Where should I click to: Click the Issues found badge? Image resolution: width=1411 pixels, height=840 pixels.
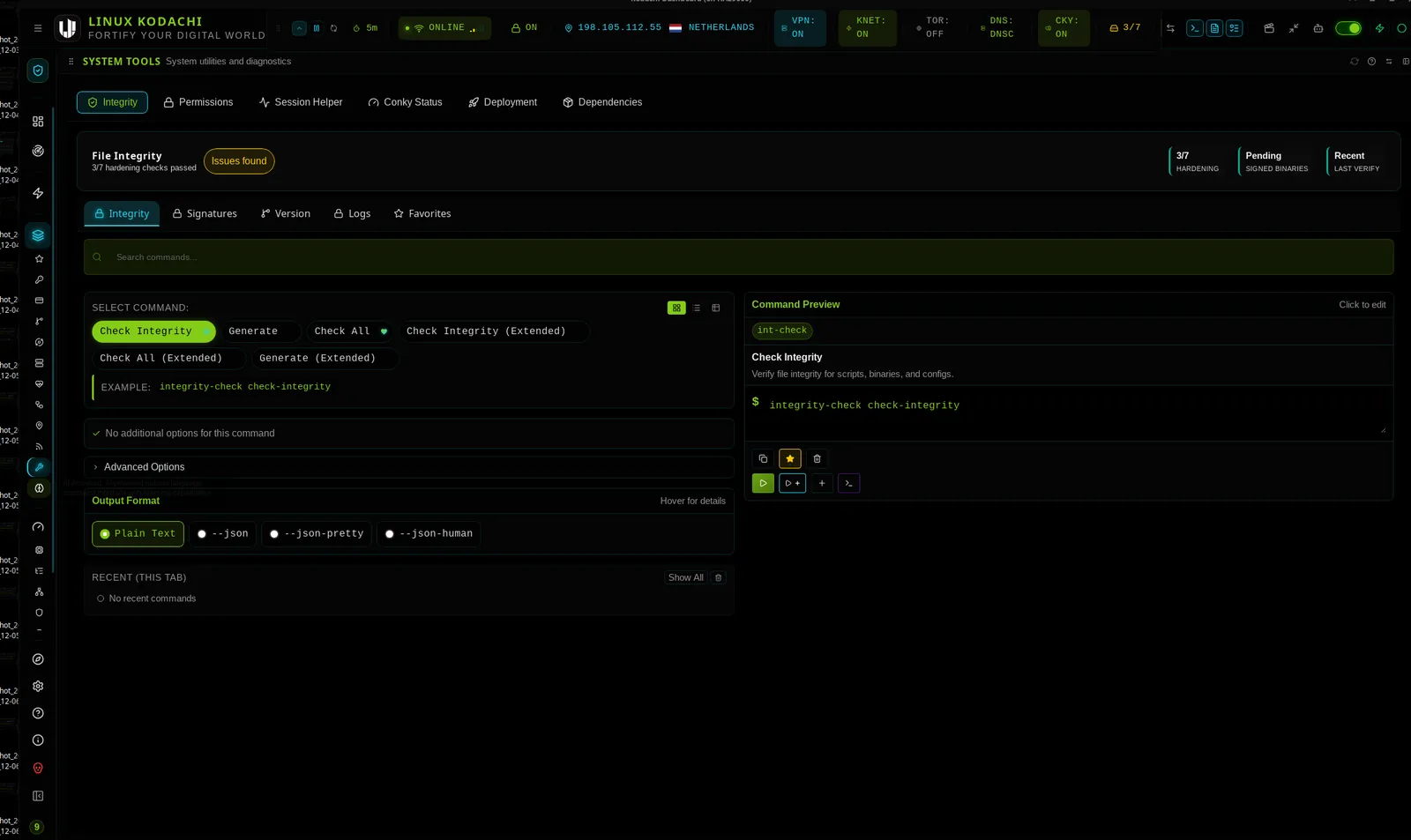pyautogui.click(x=239, y=161)
